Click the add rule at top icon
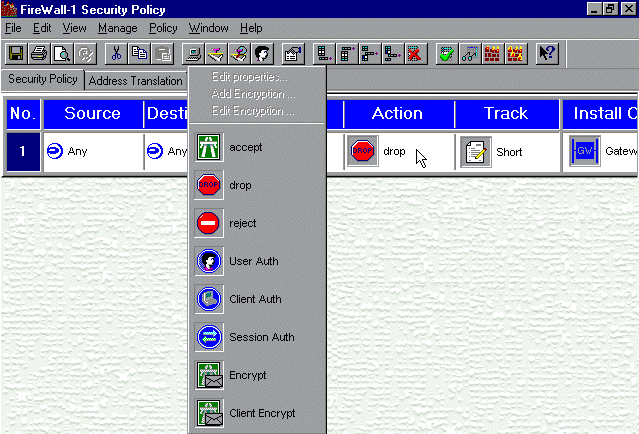The image size is (639, 434). coord(347,53)
